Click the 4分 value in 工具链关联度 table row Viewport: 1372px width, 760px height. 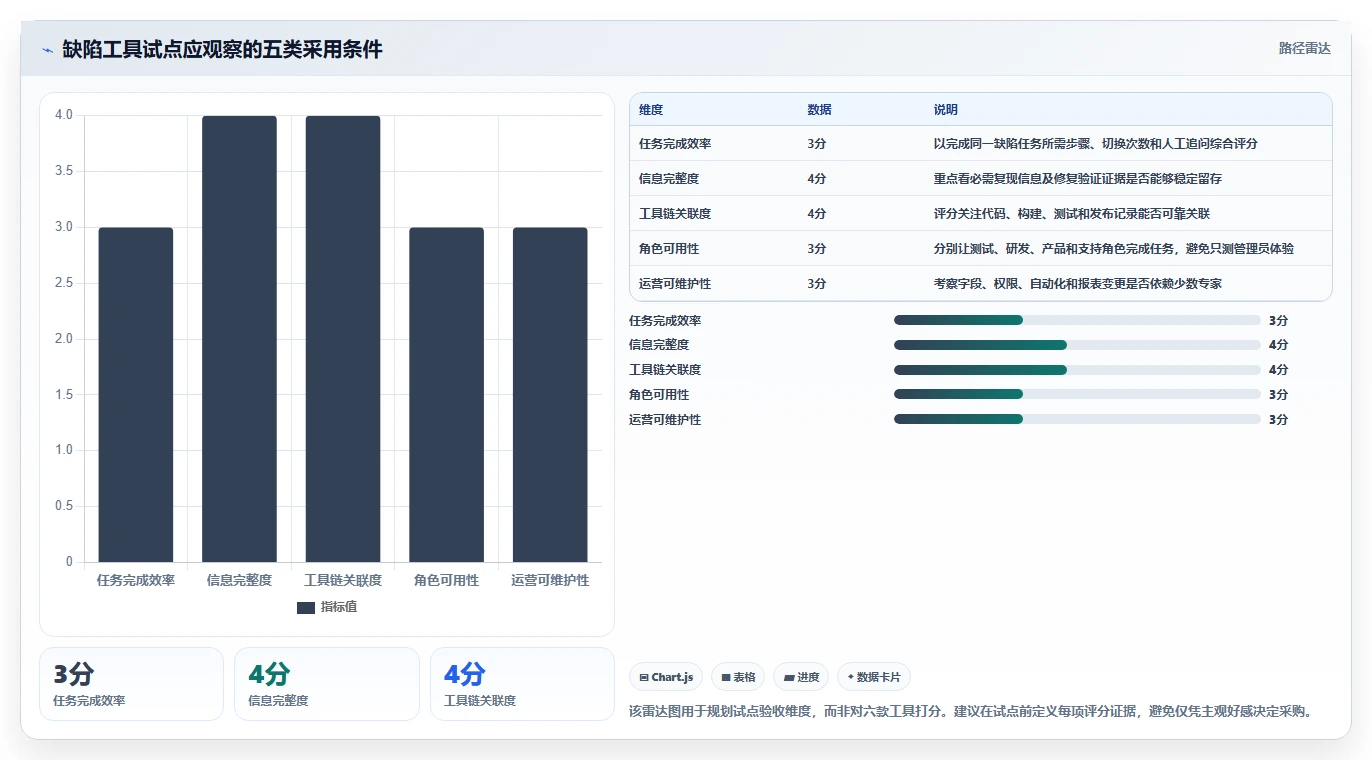[817, 214]
